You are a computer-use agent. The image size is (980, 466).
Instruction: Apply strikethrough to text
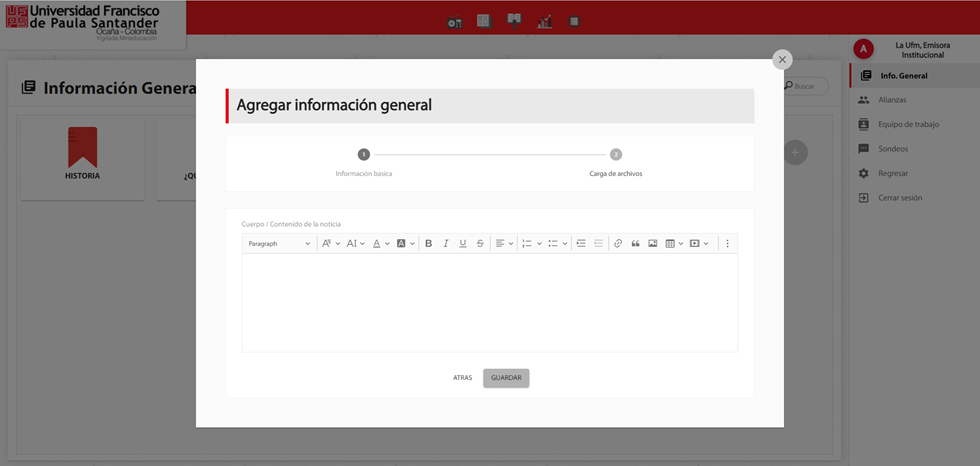tap(480, 243)
